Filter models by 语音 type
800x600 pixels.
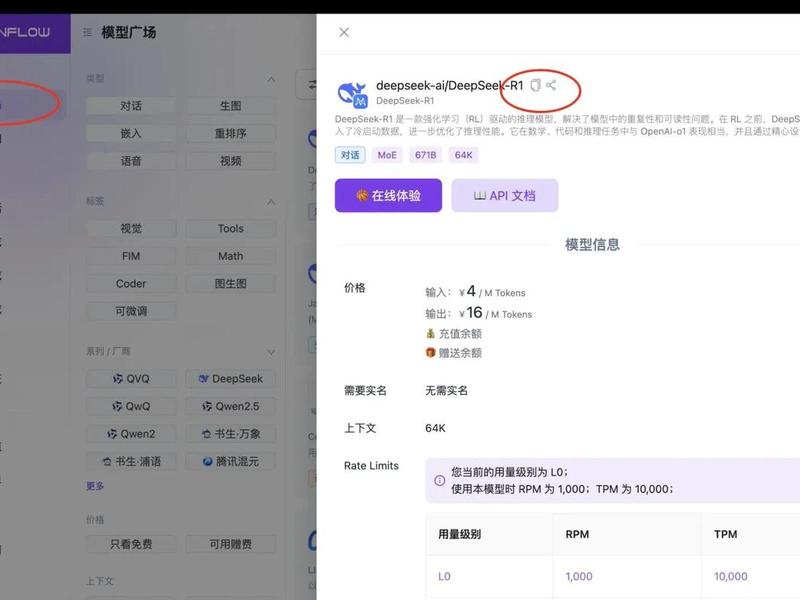[x=131, y=161]
